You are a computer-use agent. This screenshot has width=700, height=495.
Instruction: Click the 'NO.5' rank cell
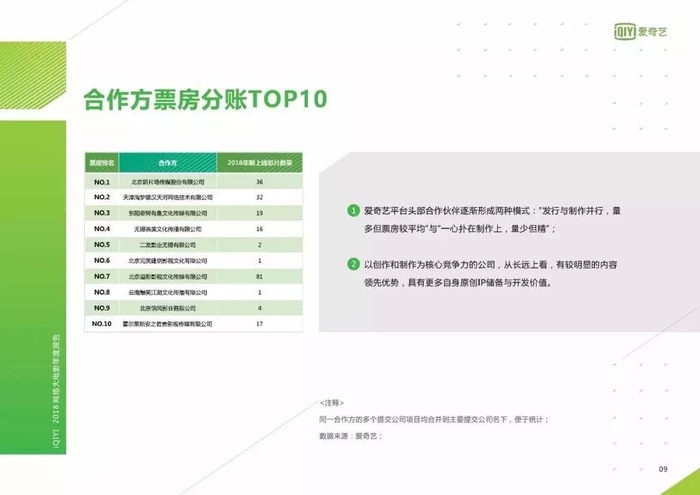pyautogui.click(x=102, y=245)
